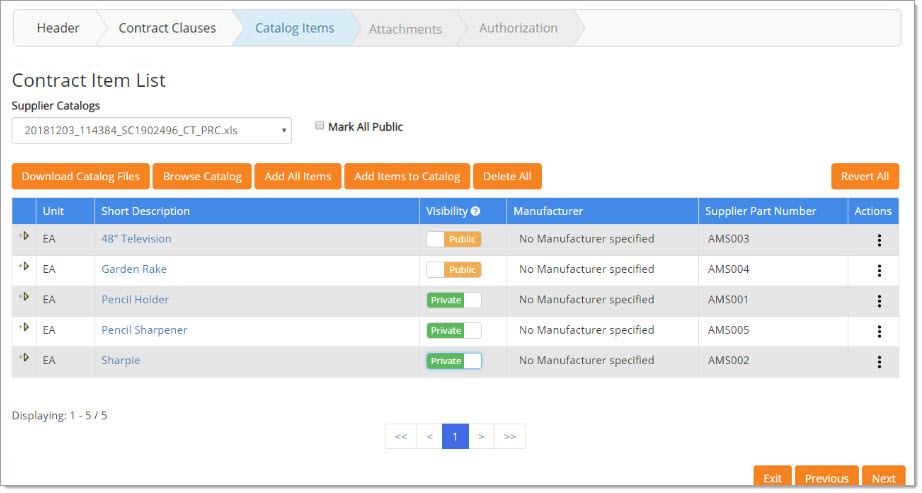This screenshot has width=922, height=493.
Task: Open actions menu for Pencil Sharpener row
Action: [x=879, y=331]
